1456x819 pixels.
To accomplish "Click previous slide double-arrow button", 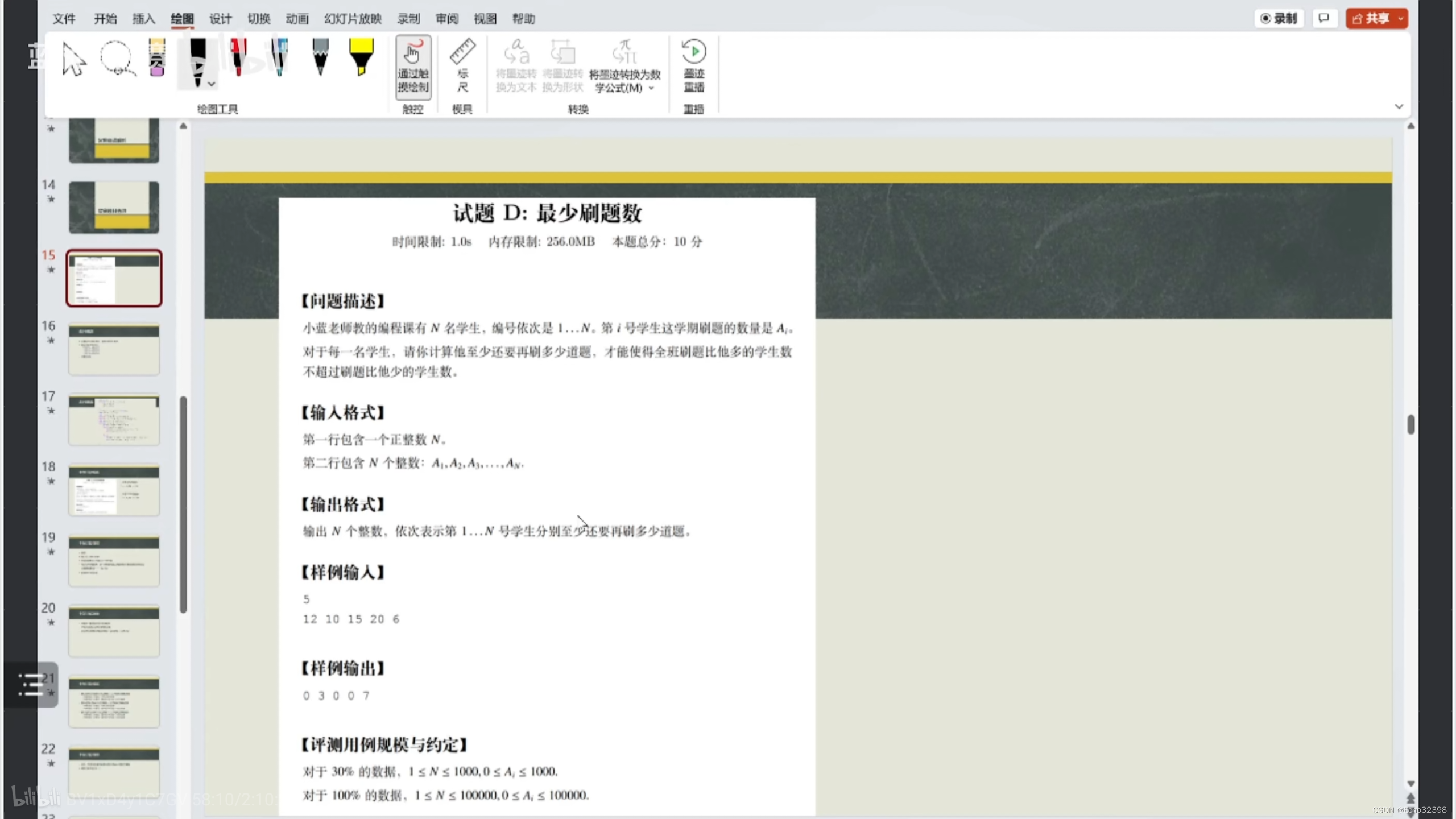I will pos(1410,799).
